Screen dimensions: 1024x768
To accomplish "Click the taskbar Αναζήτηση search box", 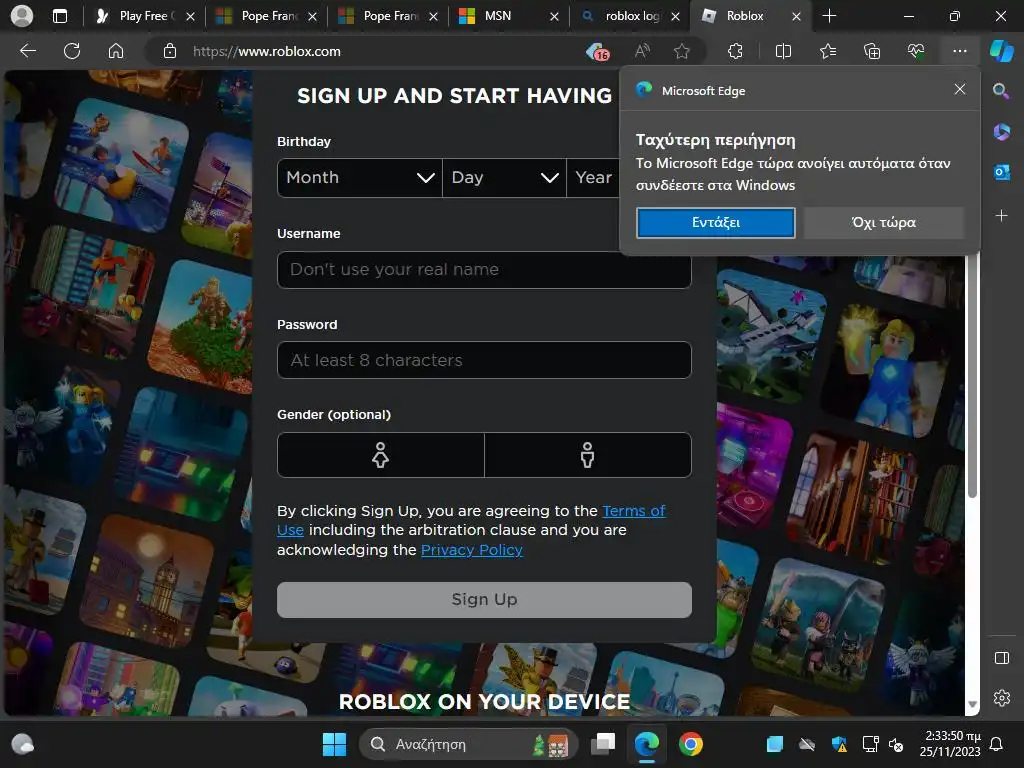I will 468,744.
